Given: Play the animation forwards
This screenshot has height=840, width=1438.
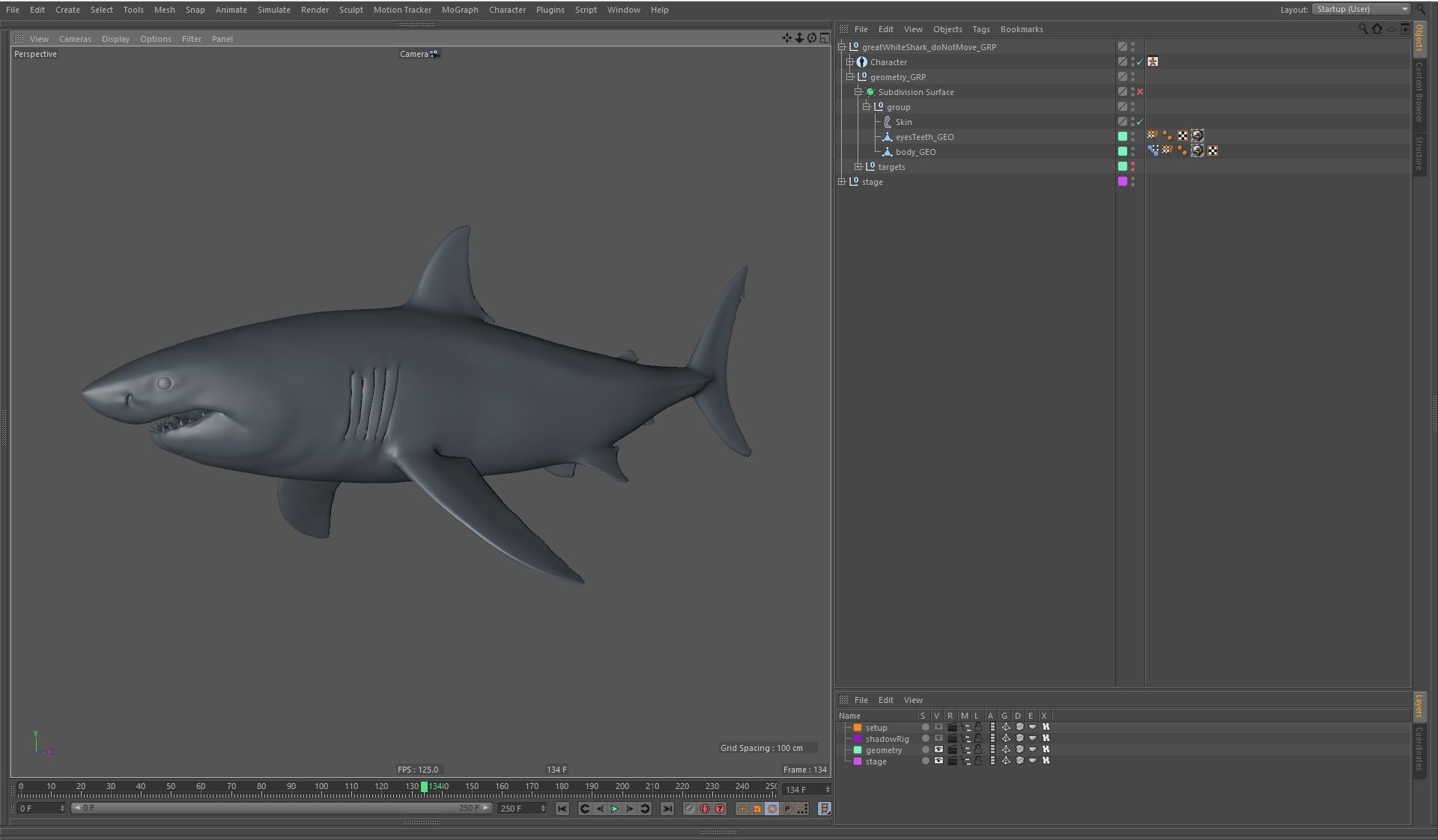Looking at the screenshot, I should [615, 809].
